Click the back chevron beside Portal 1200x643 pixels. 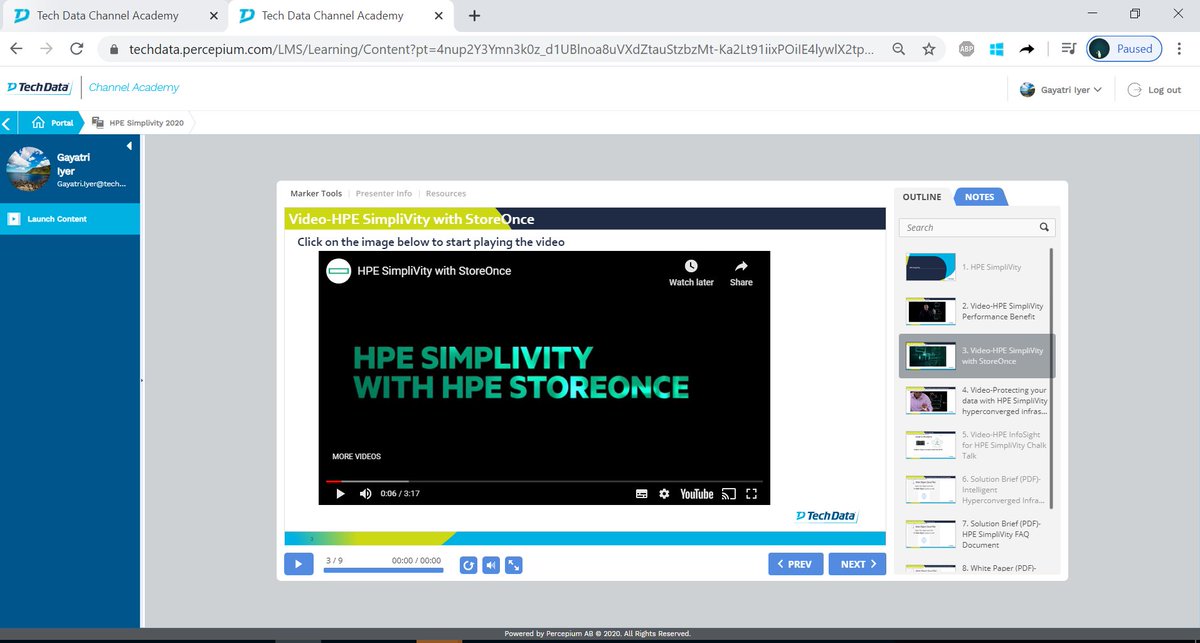(x=7, y=123)
